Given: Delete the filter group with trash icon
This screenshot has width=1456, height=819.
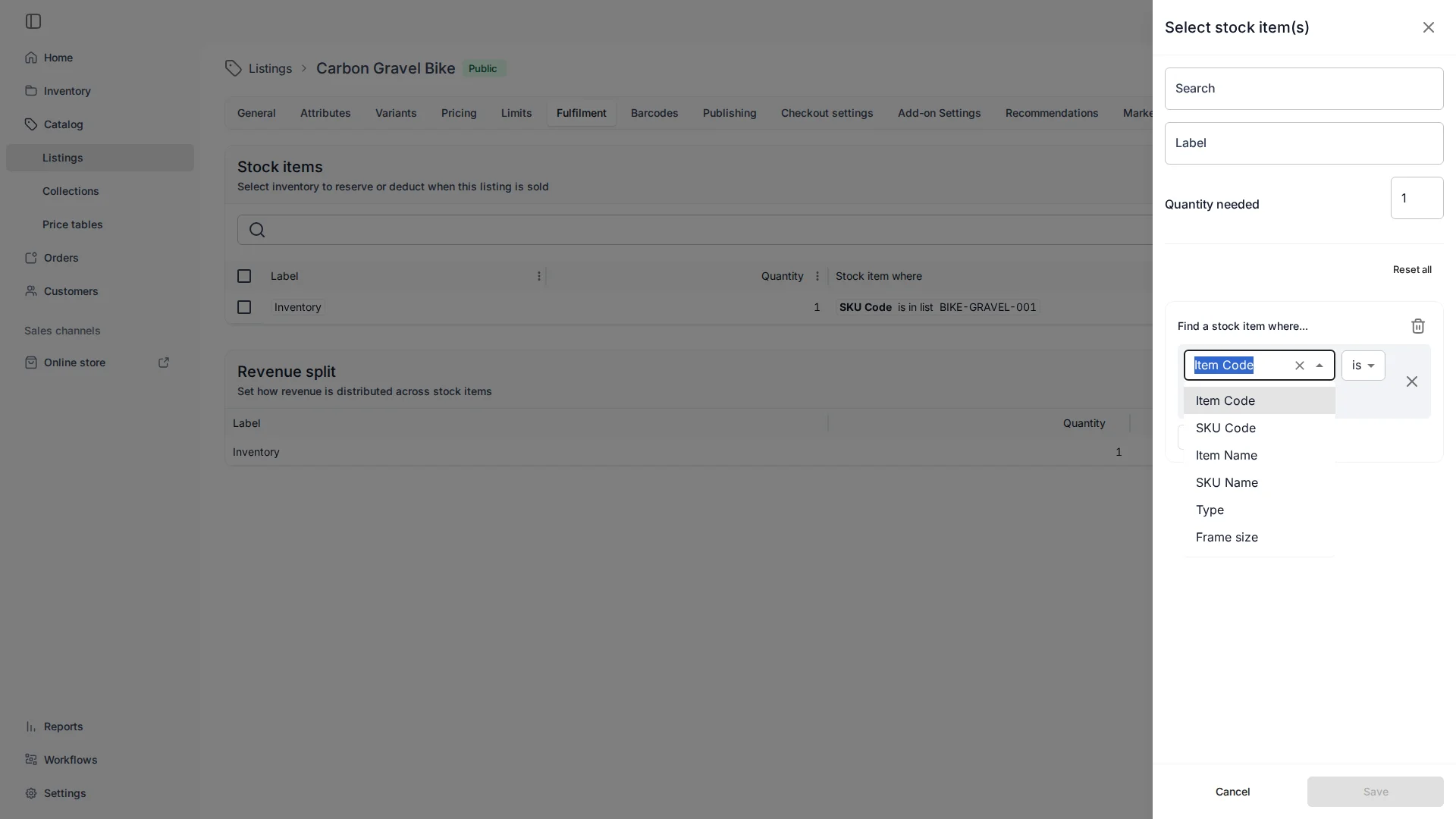Looking at the screenshot, I should (x=1418, y=326).
